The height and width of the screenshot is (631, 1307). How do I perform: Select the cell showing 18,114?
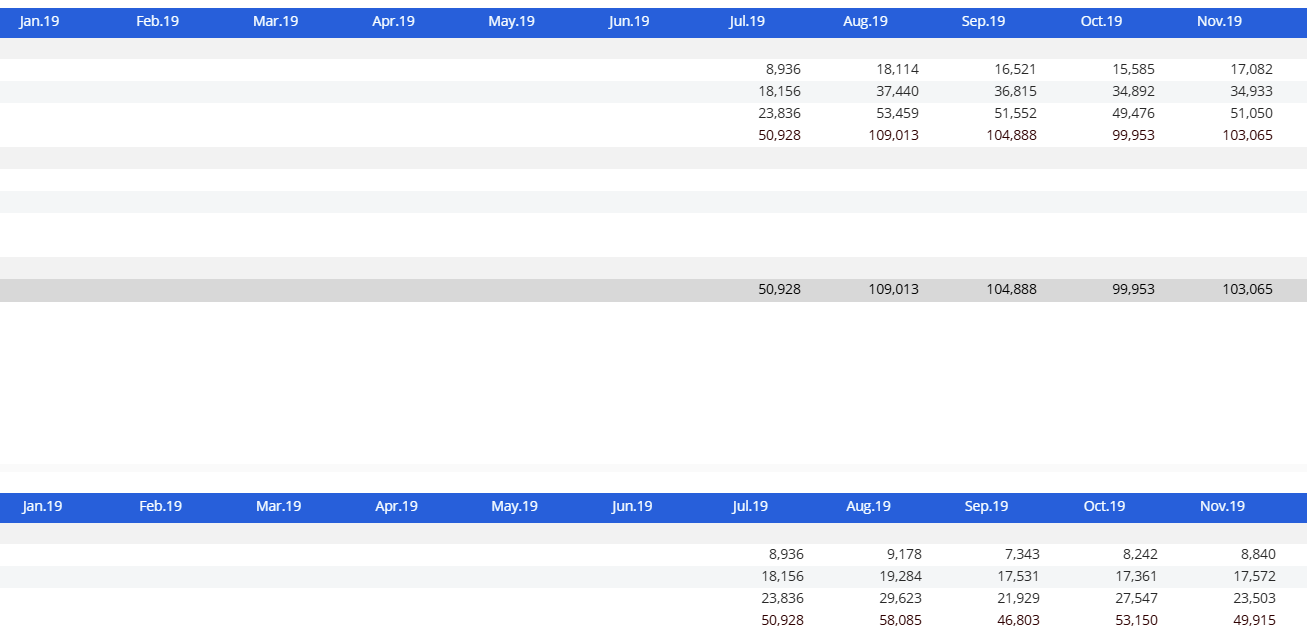pyautogui.click(x=897, y=69)
